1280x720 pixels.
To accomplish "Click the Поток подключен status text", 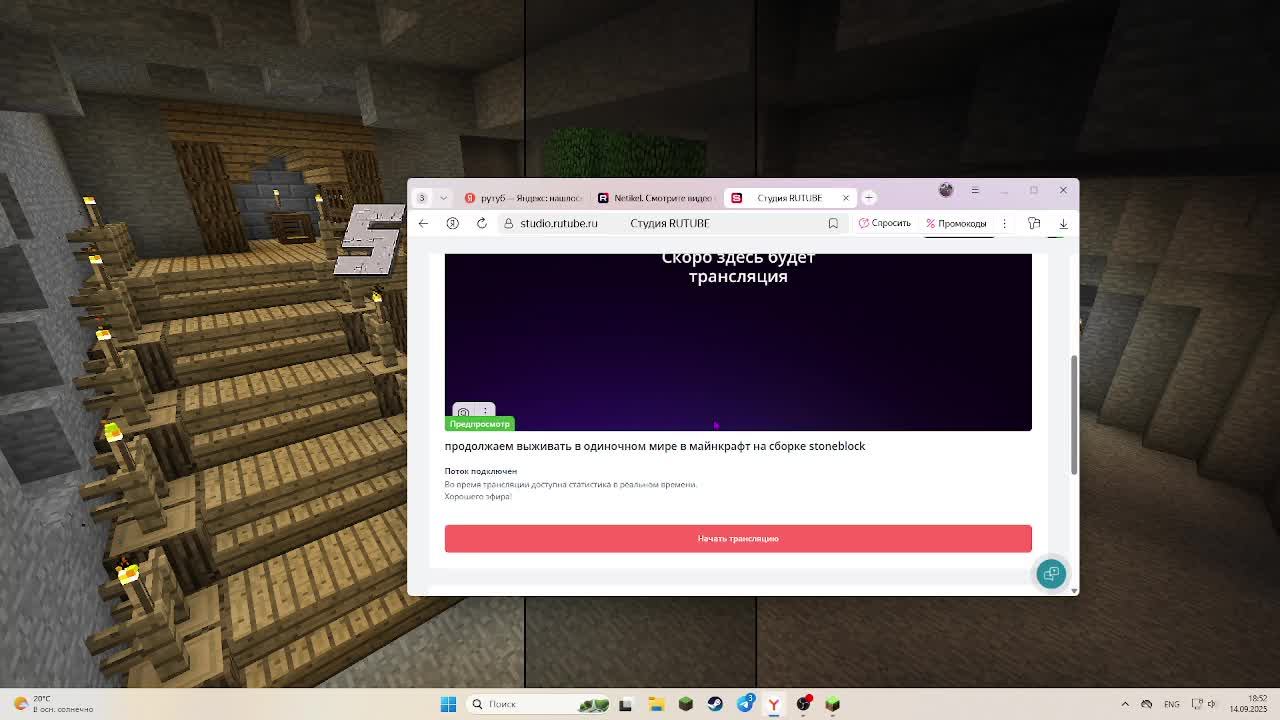I will coord(481,471).
